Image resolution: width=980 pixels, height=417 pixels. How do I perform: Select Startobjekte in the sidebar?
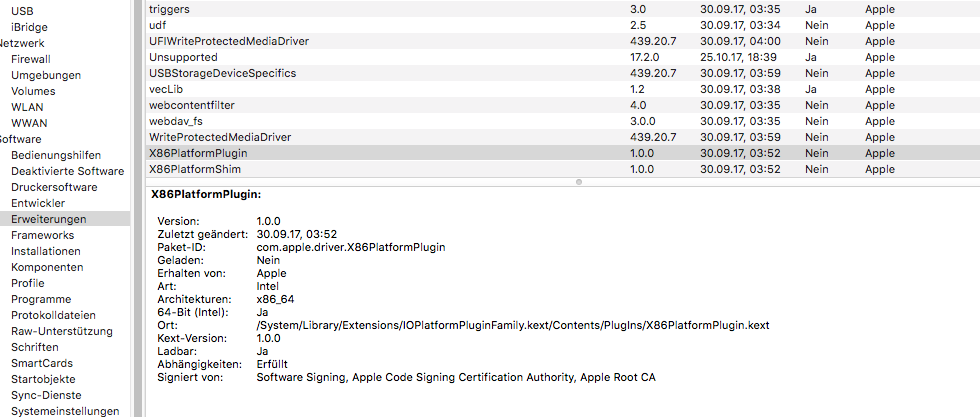pos(45,379)
